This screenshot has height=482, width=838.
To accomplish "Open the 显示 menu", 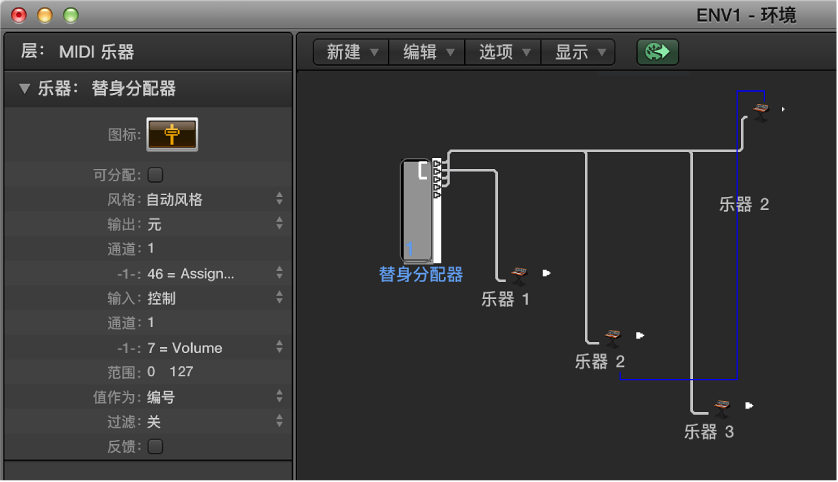I will click(x=578, y=52).
